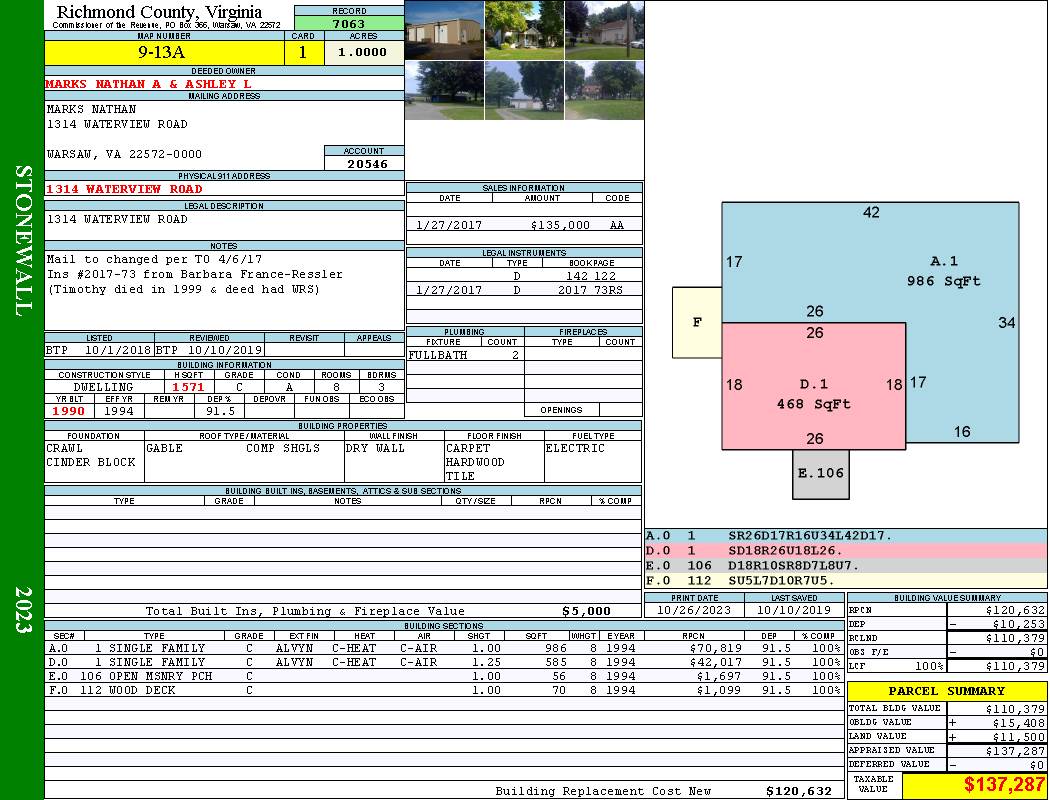Select the E.0 OPEN MSNRY PCH row
The image size is (1050, 800).
[x=444, y=676]
